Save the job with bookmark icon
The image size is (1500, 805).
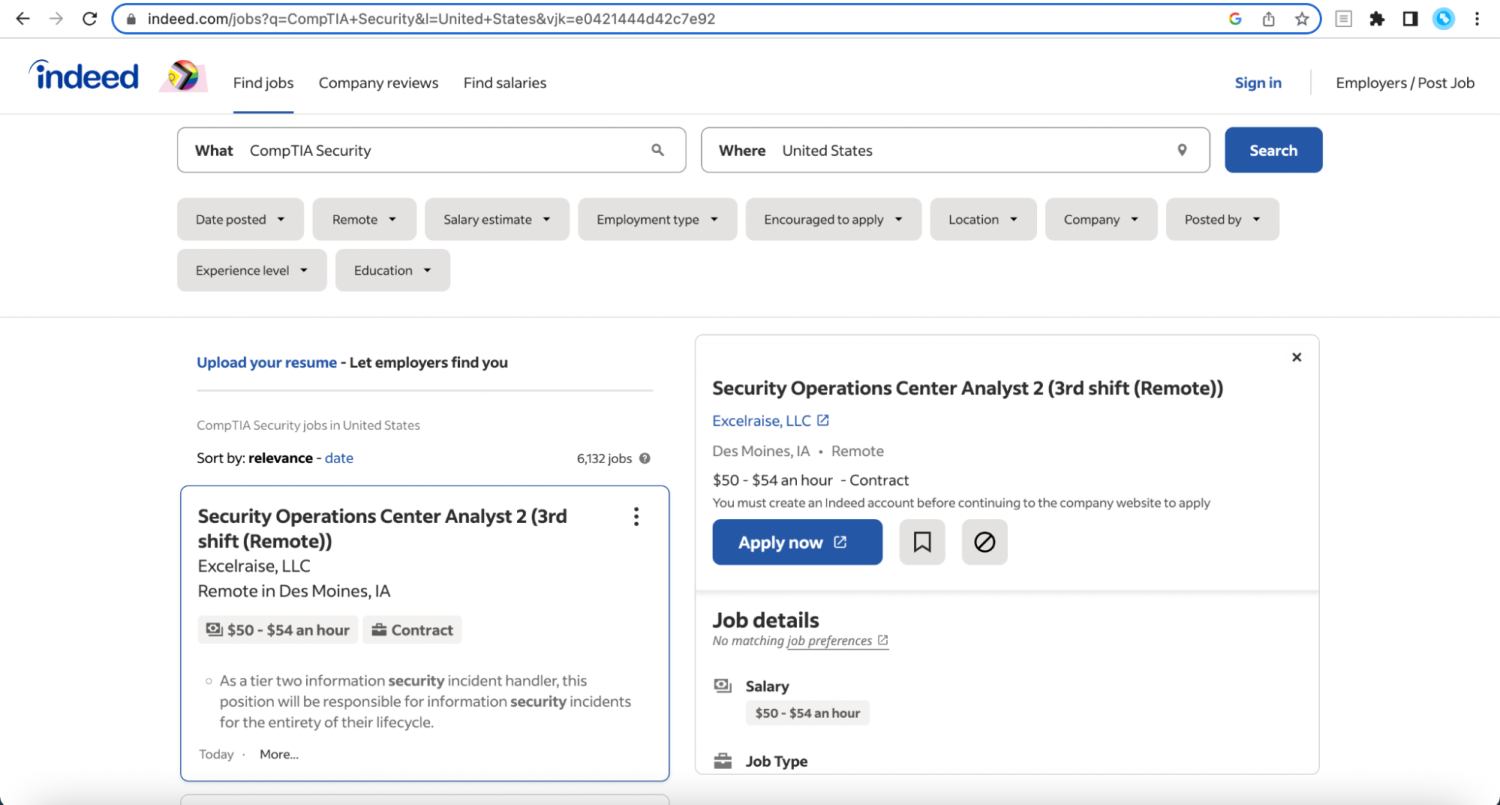[x=922, y=542]
